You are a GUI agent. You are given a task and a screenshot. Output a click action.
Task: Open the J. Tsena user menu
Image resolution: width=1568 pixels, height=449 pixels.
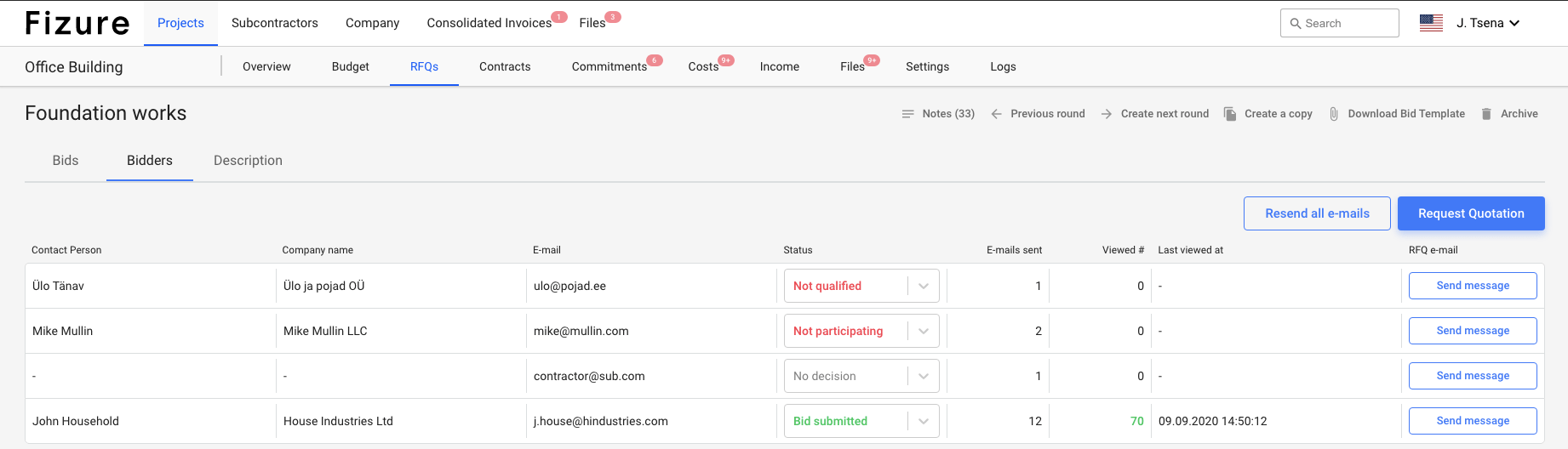tap(1488, 23)
